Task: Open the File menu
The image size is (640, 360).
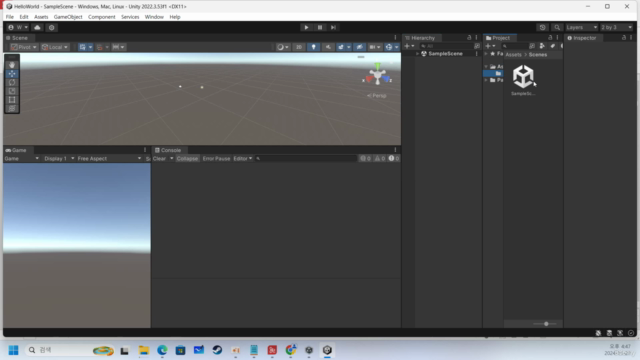Action: click(x=10, y=17)
